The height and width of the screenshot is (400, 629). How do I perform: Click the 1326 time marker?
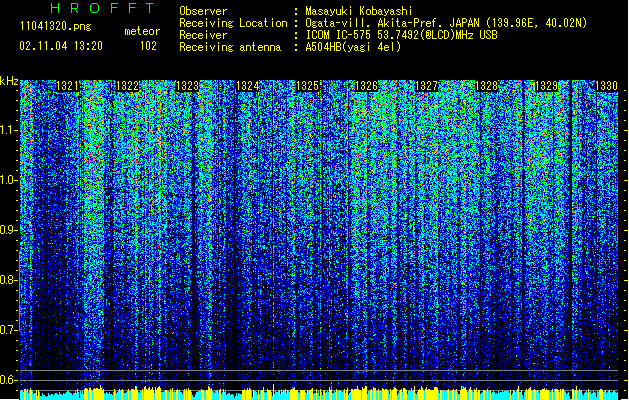pyautogui.click(x=367, y=86)
